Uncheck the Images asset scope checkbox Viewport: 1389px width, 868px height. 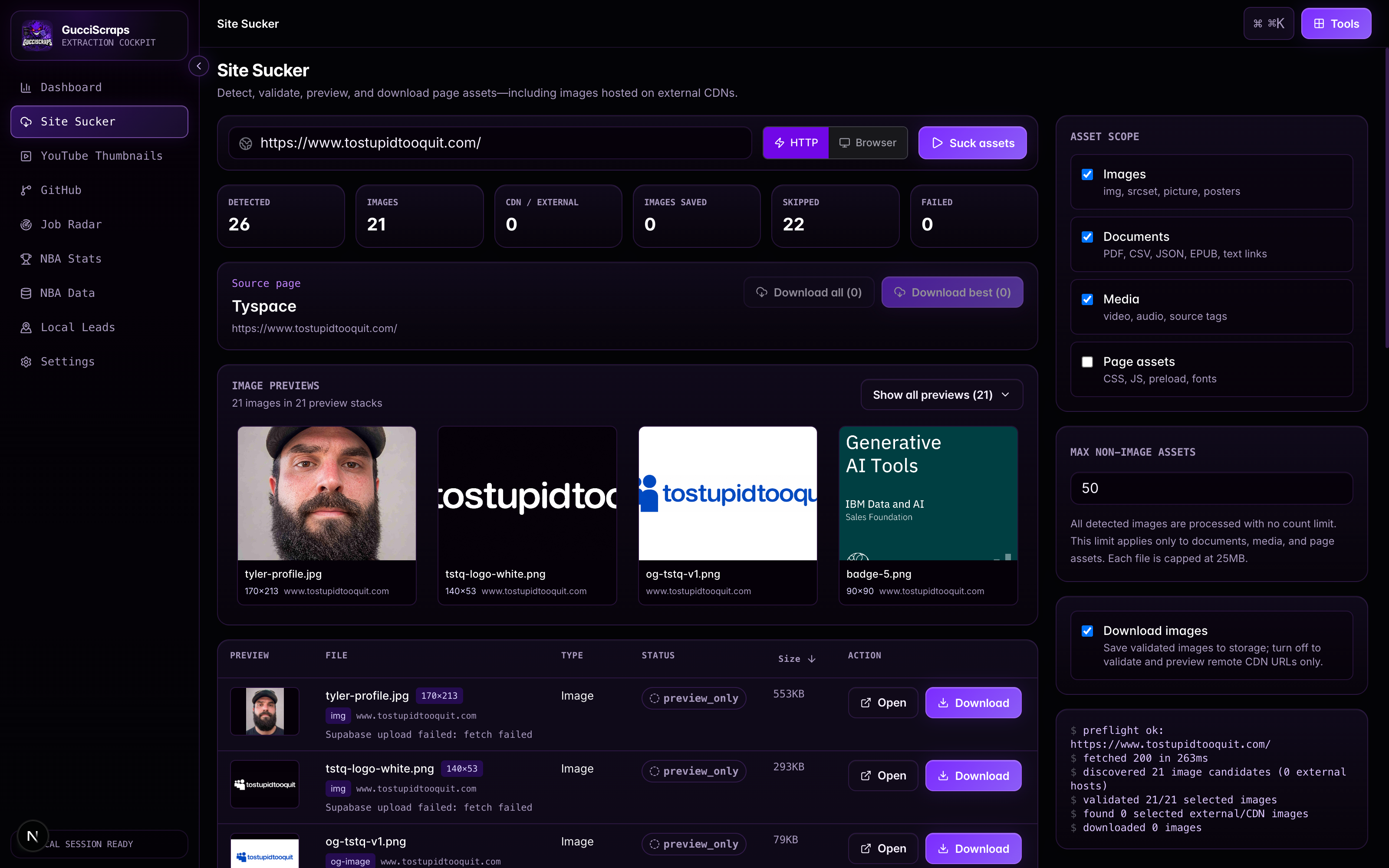click(x=1087, y=174)
